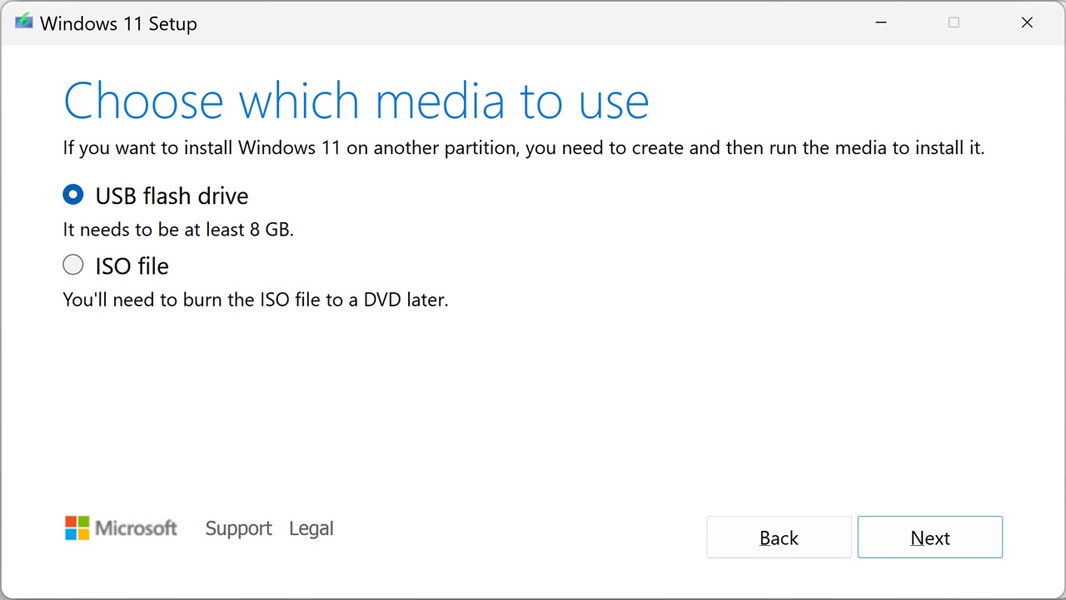Minimize the Windows 11 Setup window
1066x600 pixels.
tap(881, 23)
